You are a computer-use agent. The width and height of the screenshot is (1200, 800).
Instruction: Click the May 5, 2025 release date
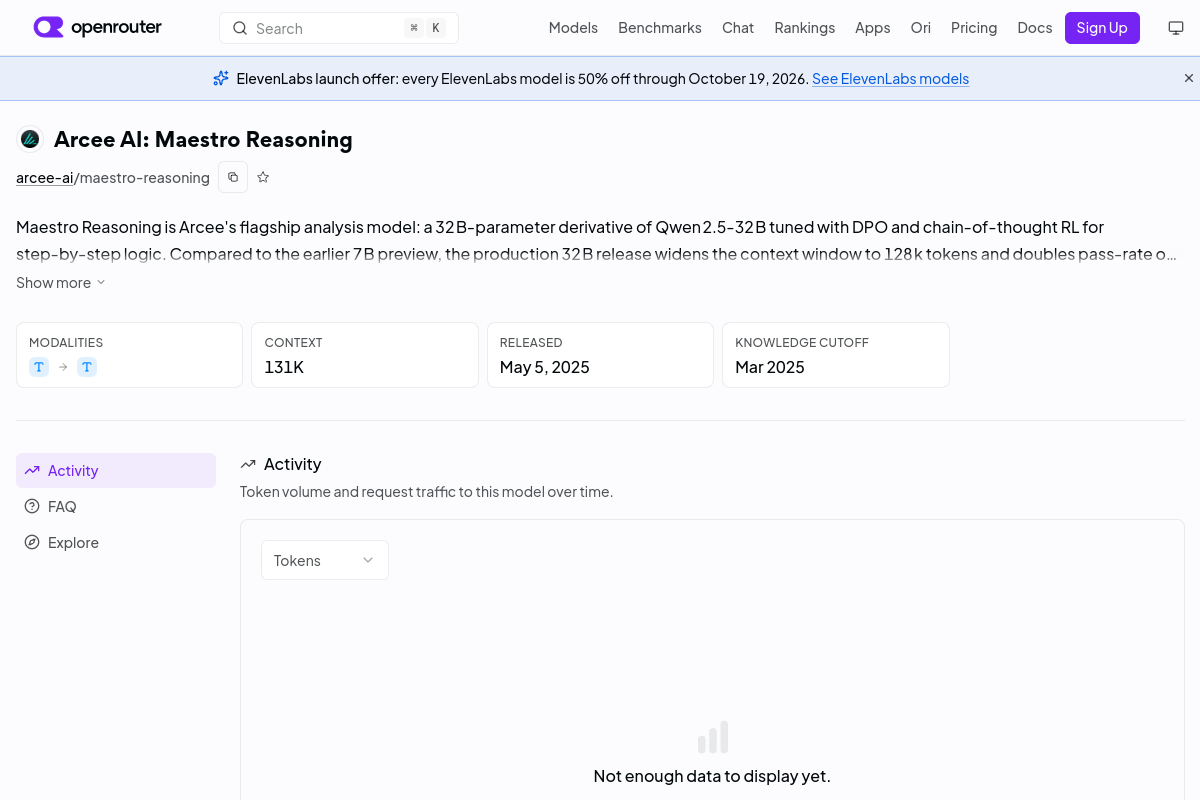545,367
